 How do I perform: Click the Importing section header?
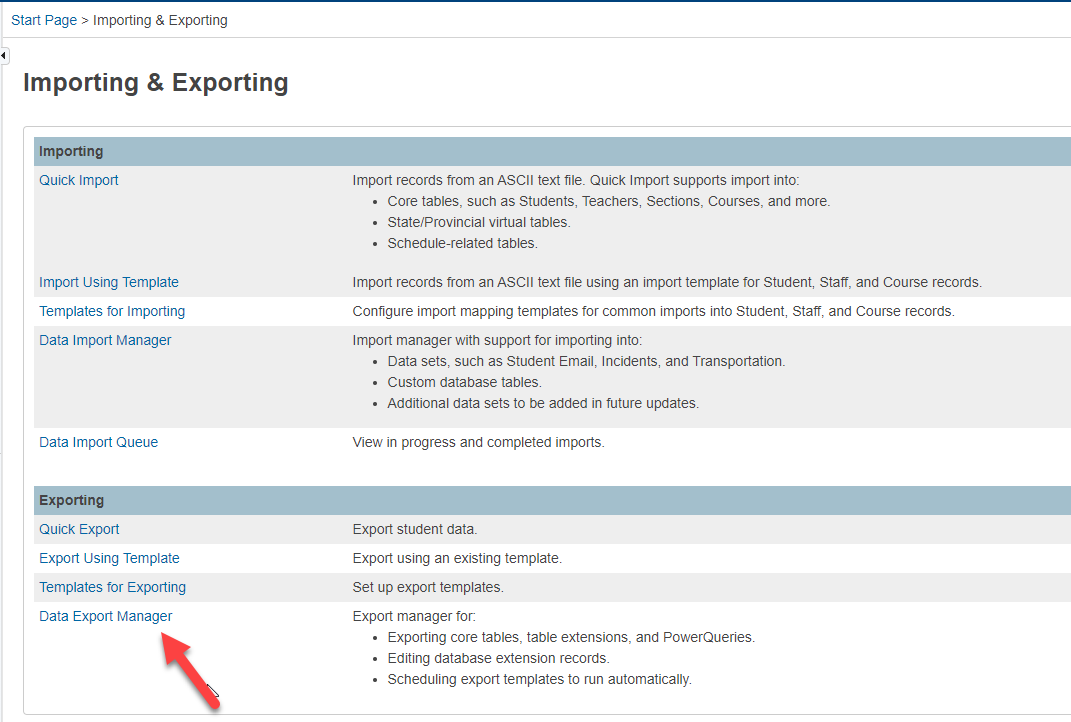tap(71, 152)
